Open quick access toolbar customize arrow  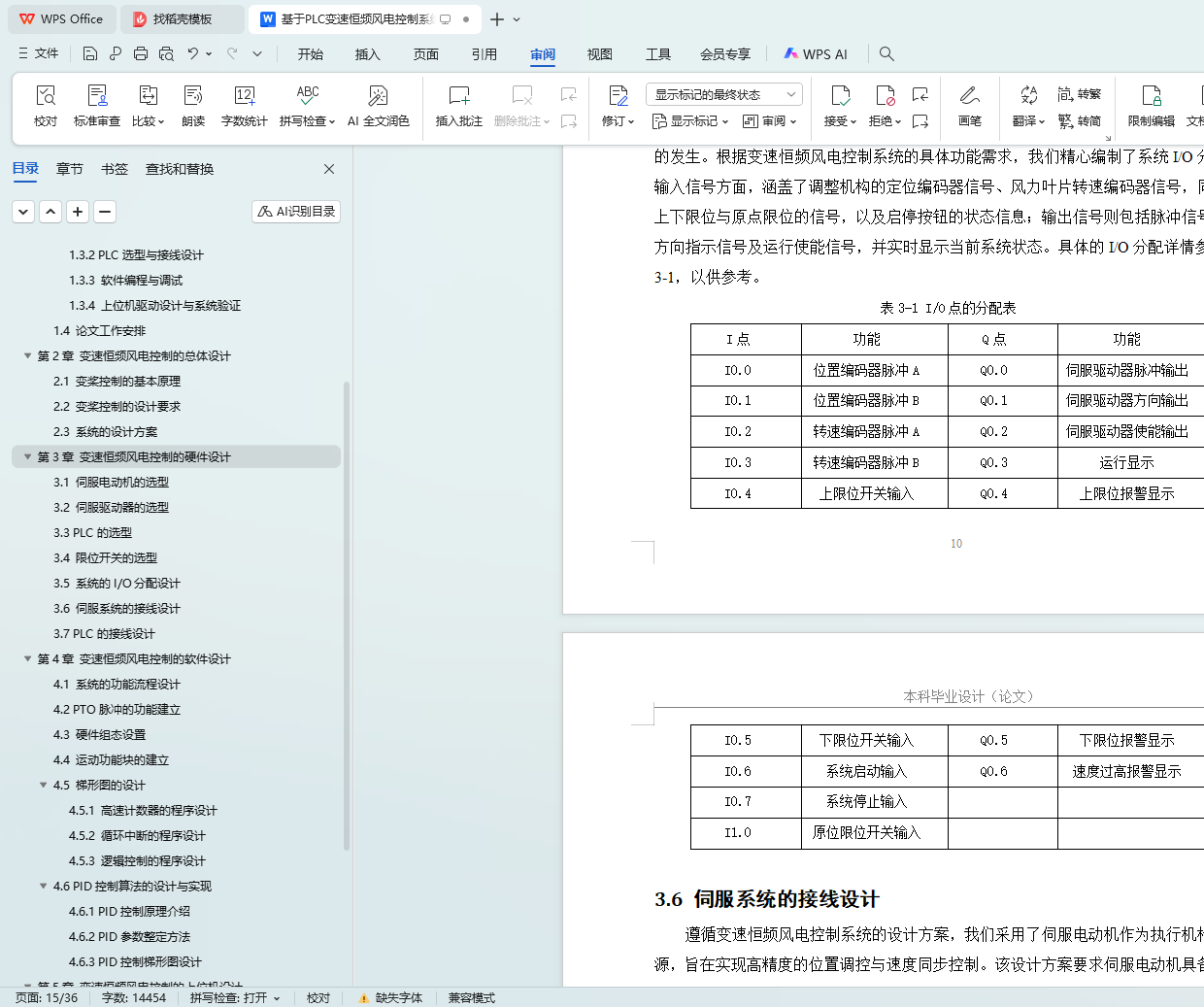(x=257, y=54)
